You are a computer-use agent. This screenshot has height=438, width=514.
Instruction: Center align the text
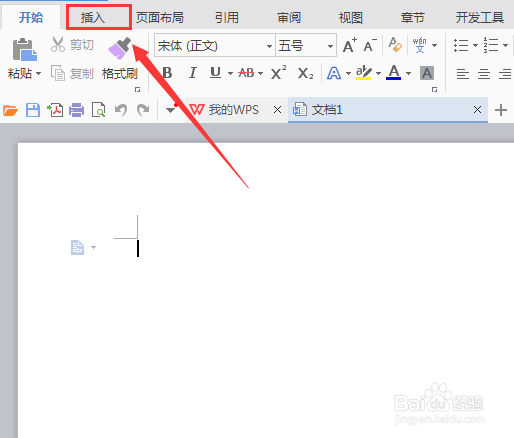[484, 73]
